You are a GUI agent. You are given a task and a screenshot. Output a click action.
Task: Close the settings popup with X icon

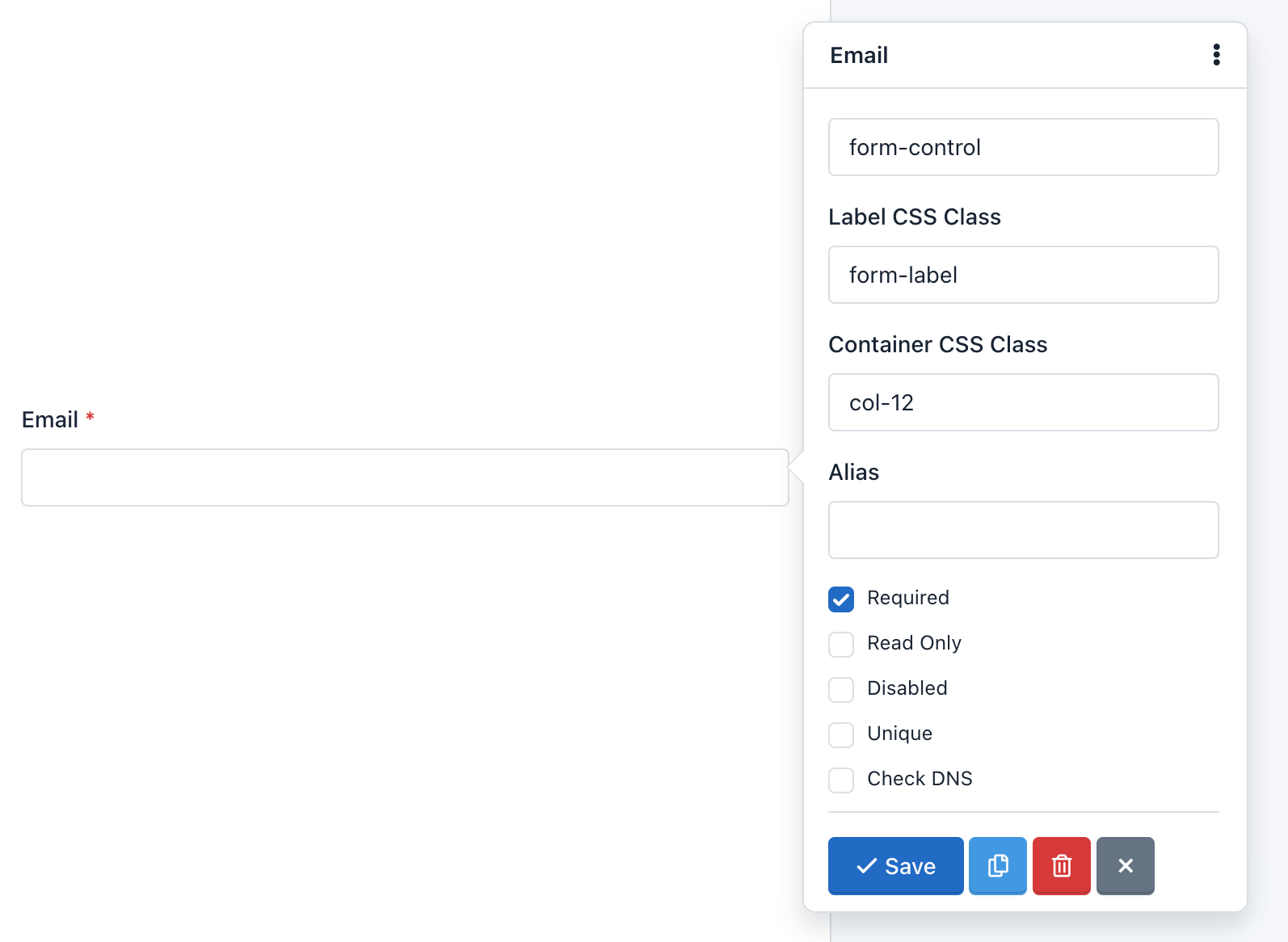click(1125, 865)
